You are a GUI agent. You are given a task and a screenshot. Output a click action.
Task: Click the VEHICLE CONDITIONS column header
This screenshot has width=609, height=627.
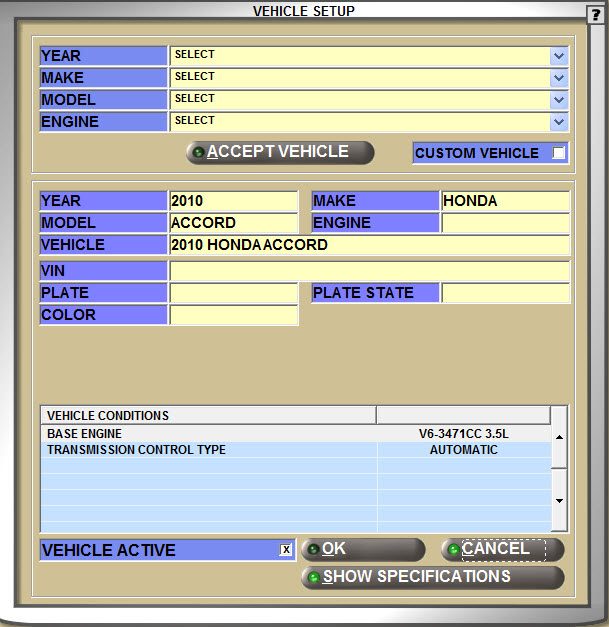[x=208, y=415]
